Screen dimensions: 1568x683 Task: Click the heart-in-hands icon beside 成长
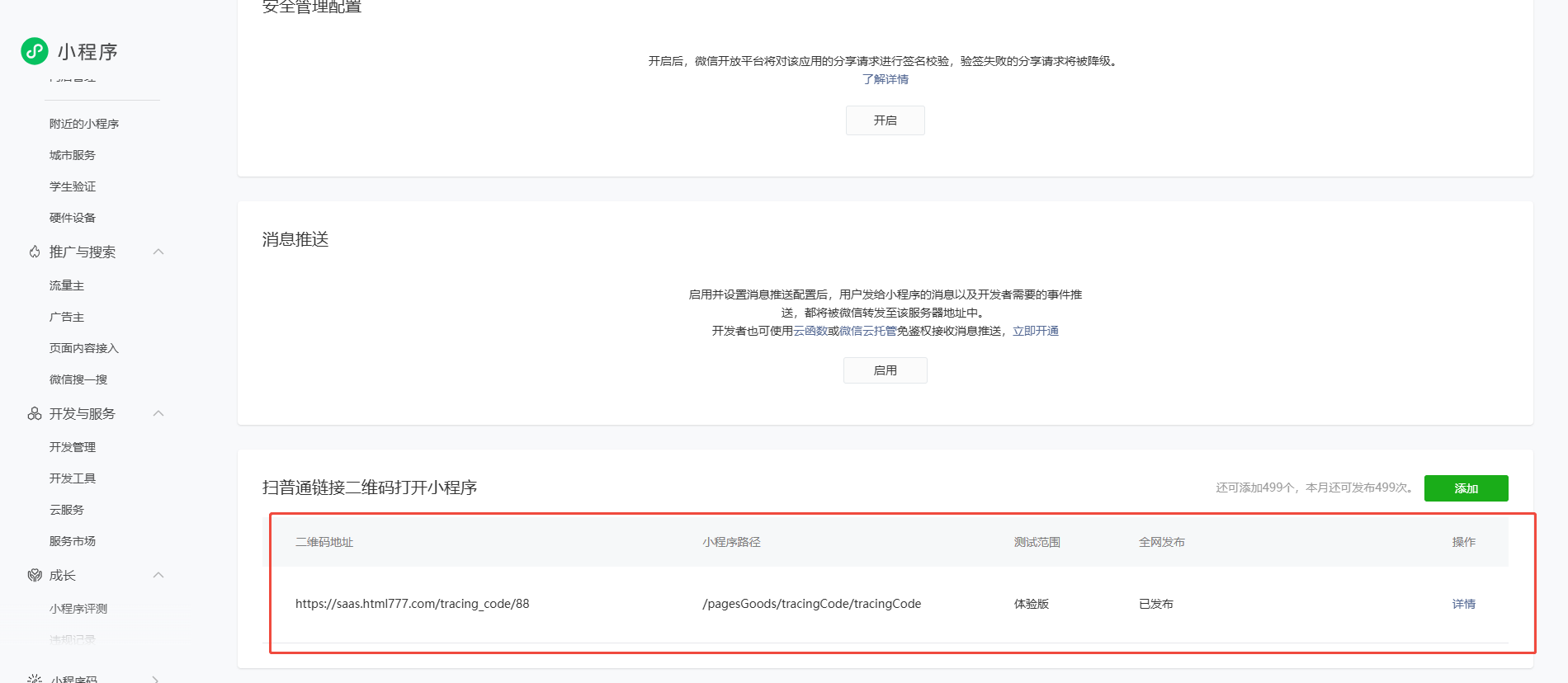tap(35, 575)
